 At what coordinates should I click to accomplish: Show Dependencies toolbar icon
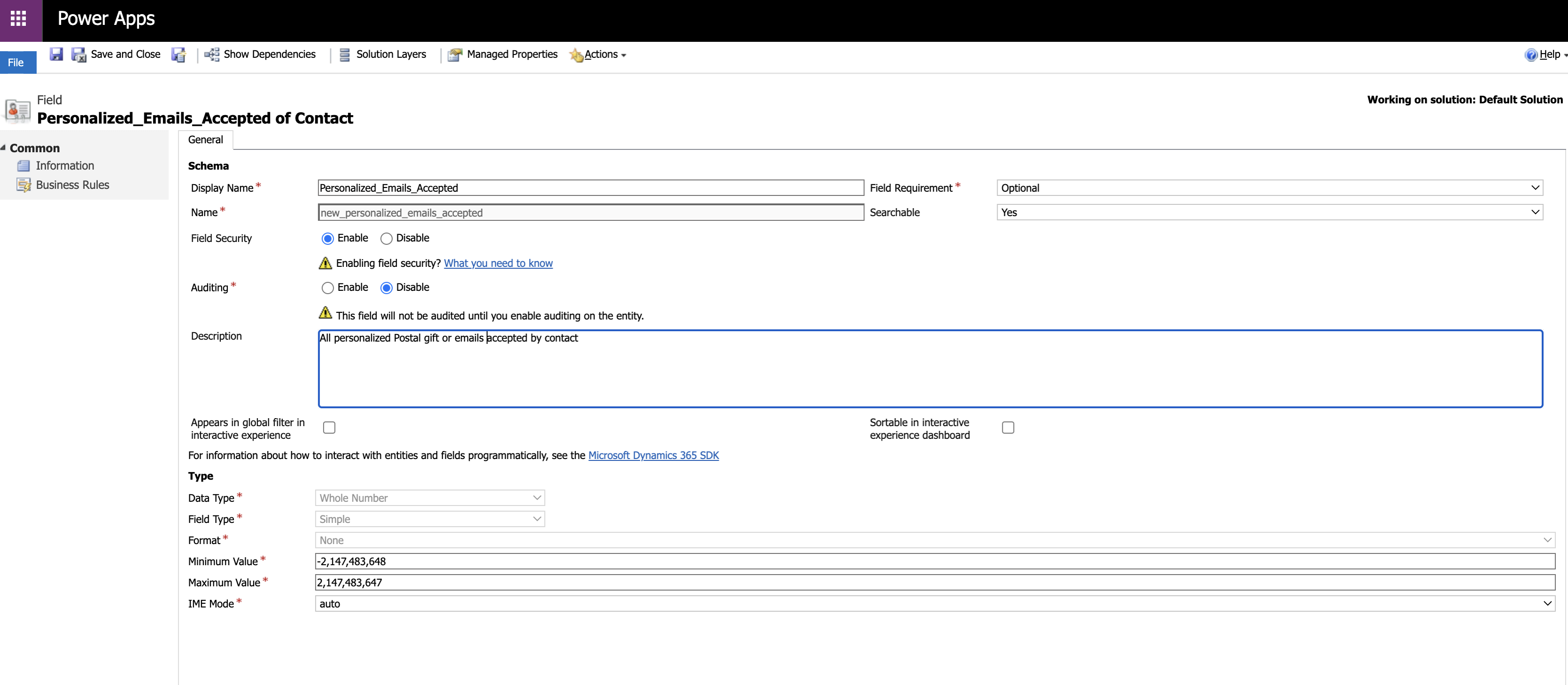[212, 55]
